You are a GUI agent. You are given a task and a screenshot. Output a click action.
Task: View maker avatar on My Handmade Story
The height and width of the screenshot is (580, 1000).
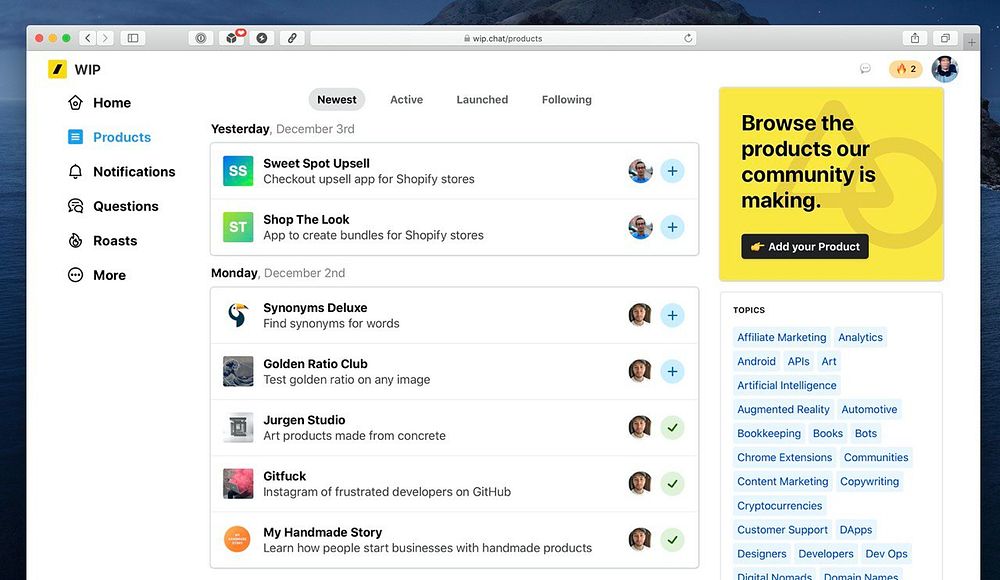pos(640,539)
